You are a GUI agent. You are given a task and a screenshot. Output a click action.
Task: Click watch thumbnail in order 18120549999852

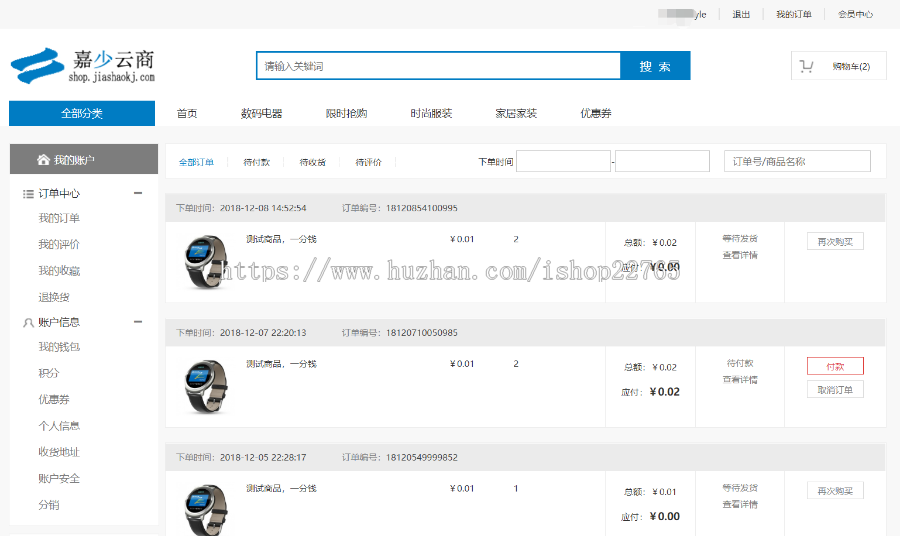(x=206, y=510)
